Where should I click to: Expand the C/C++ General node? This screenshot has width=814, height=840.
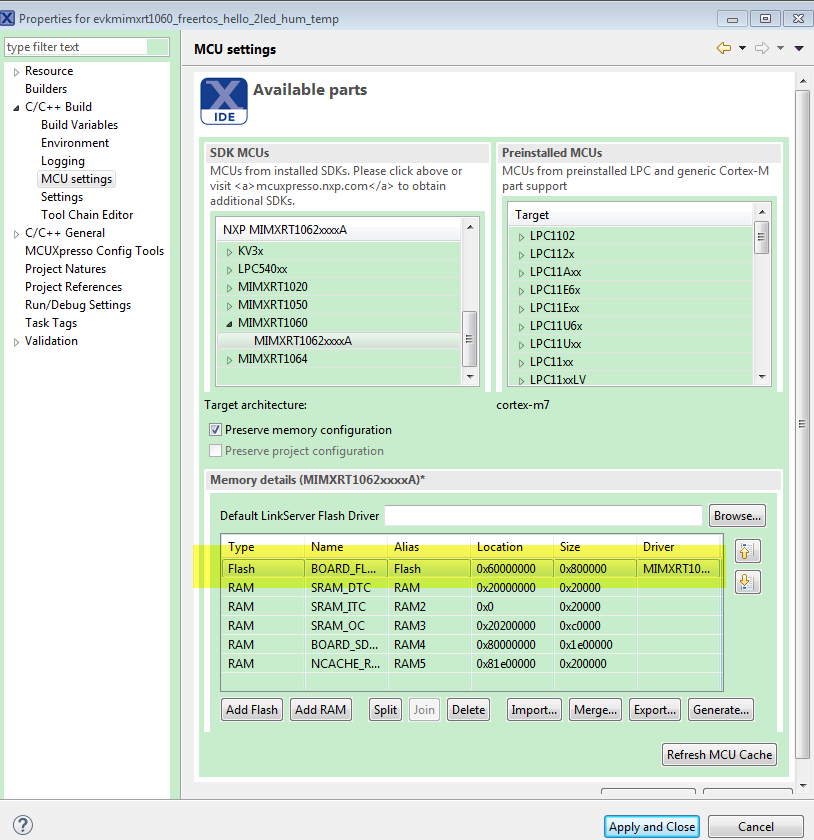[x=16, y=234]
